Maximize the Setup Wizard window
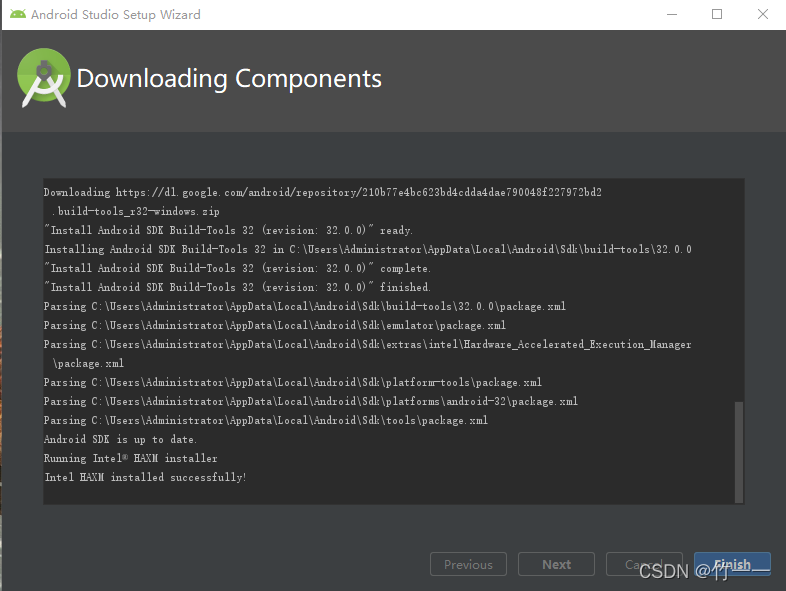 pos(717,14)
